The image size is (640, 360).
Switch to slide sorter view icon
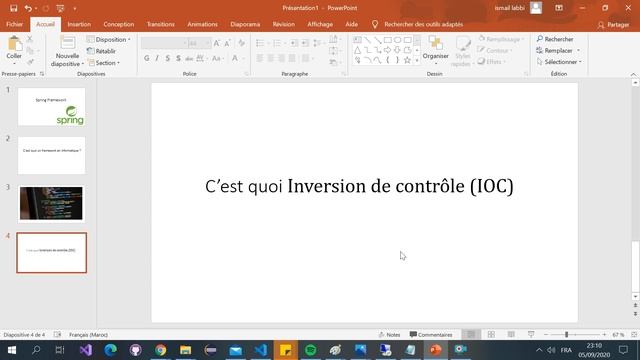coord(491,334)
